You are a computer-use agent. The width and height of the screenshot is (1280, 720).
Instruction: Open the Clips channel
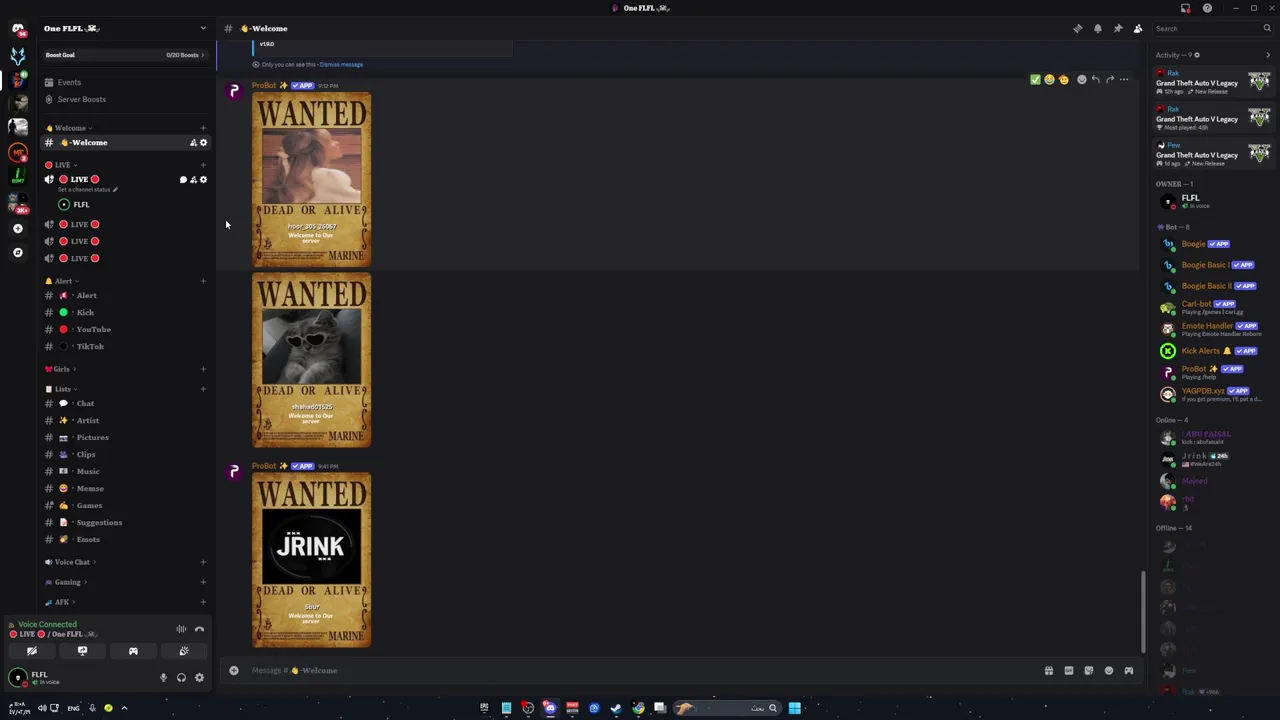point(125,454)
